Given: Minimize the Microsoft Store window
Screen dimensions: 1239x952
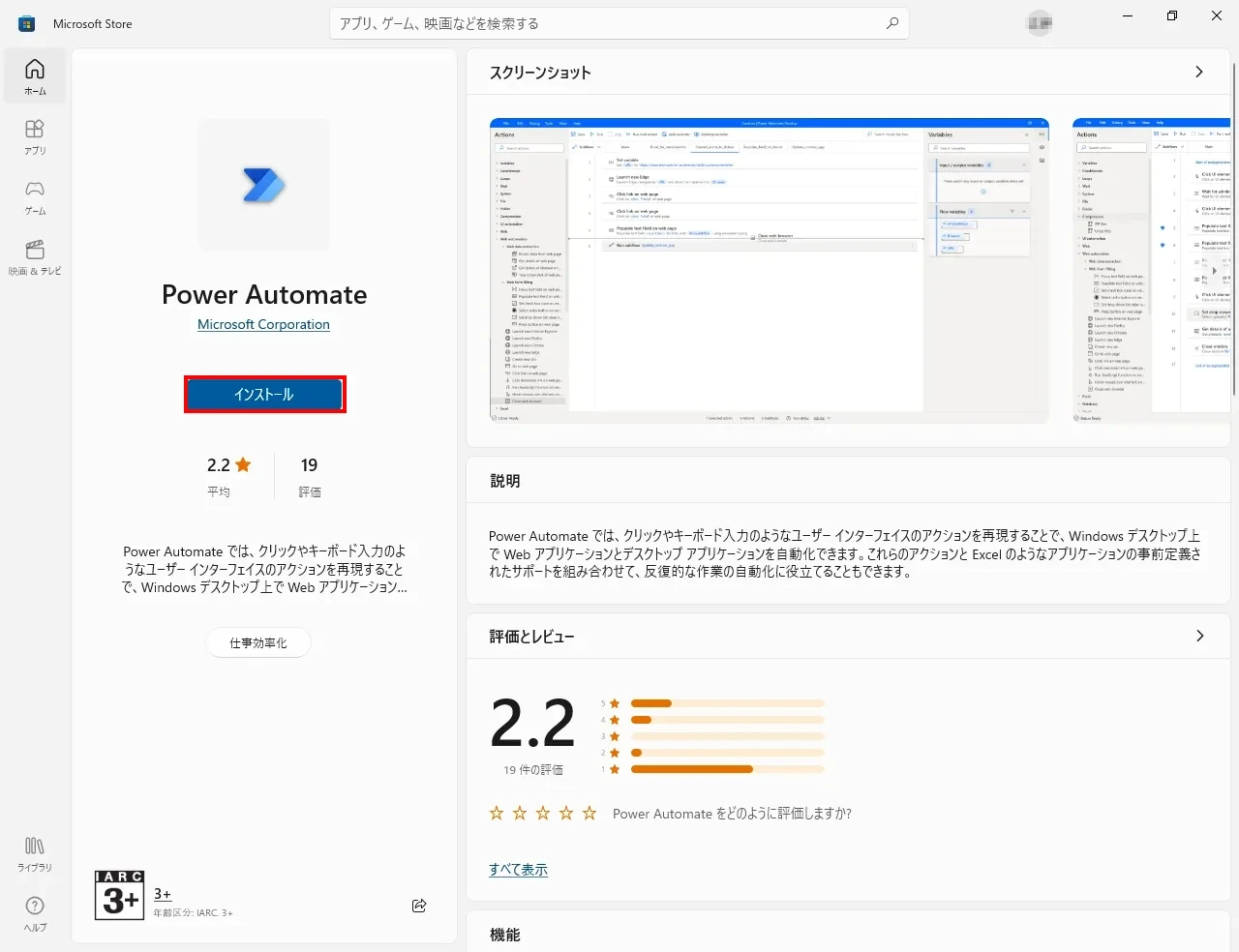Looking at the screenshot, I should (x=1128, y=15).
